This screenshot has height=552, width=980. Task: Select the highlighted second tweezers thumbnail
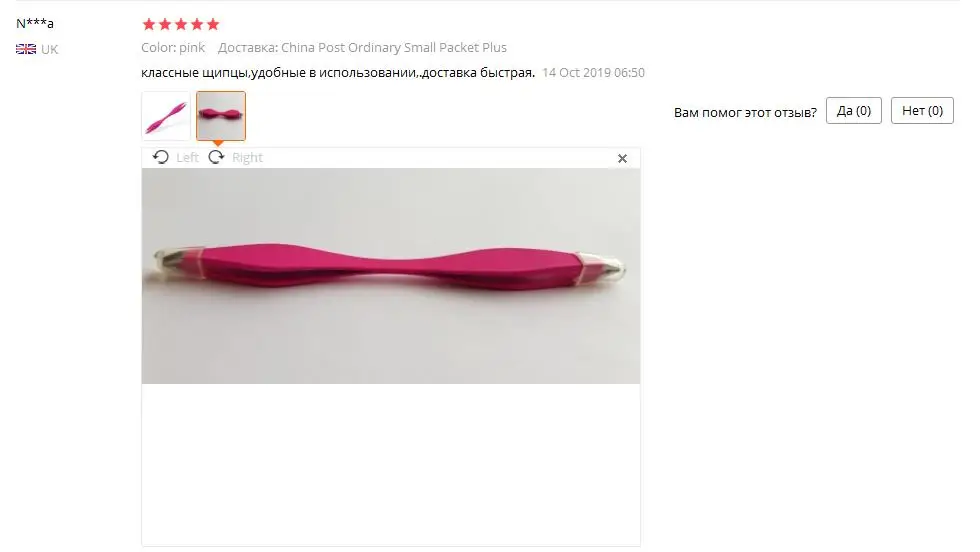[221, 116]
